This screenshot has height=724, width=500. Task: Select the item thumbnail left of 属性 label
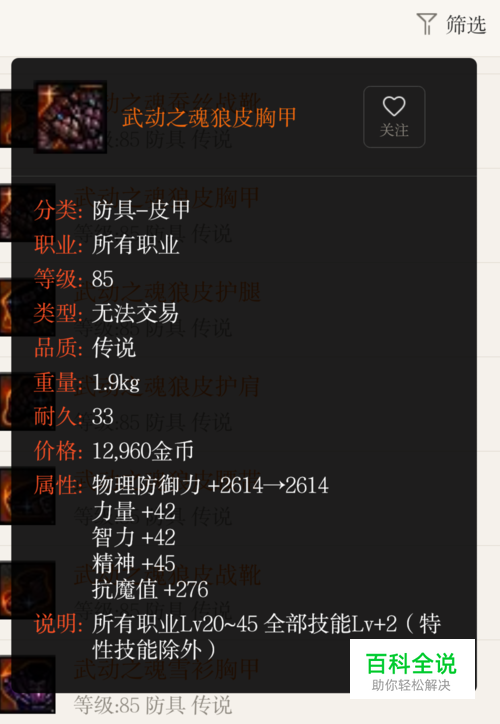pyautogui.click(x=6, y=496)
